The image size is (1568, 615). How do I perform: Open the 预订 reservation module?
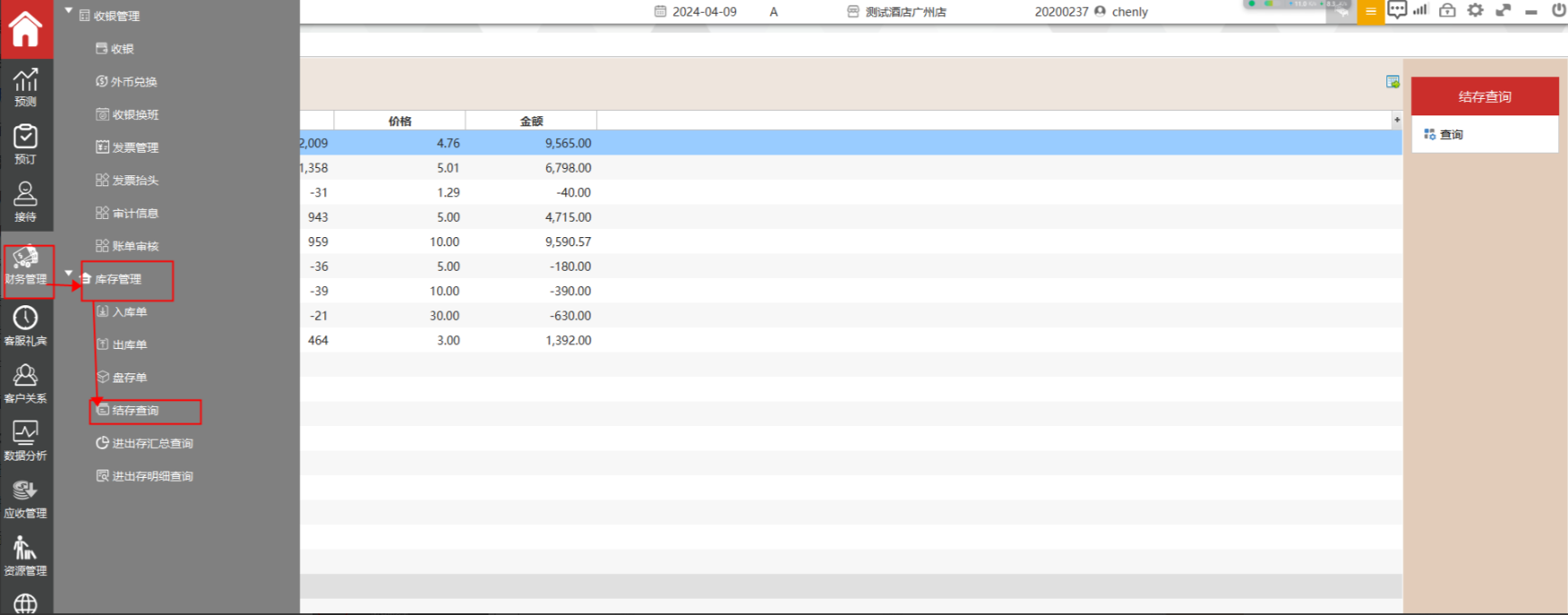(x=25, y=144)
